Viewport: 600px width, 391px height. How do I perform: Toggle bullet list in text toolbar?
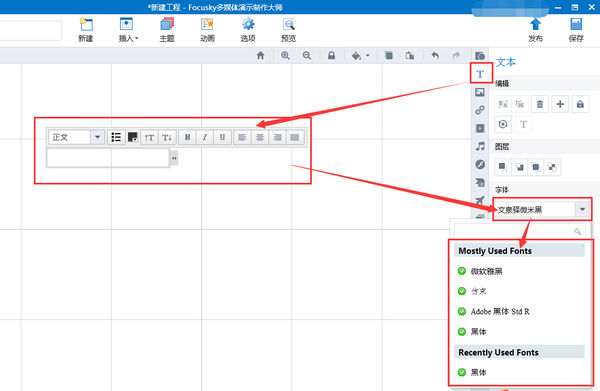(116, 137)
